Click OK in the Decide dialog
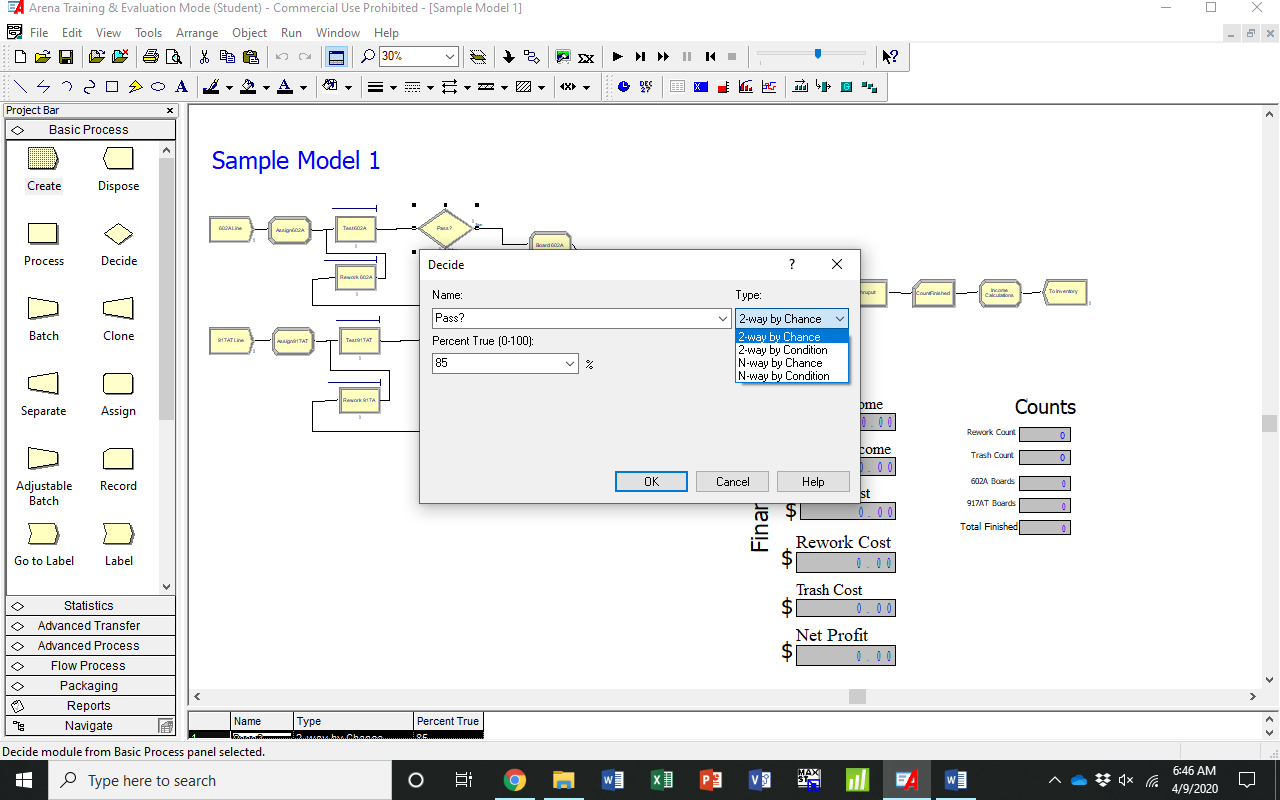 (651, 481)
